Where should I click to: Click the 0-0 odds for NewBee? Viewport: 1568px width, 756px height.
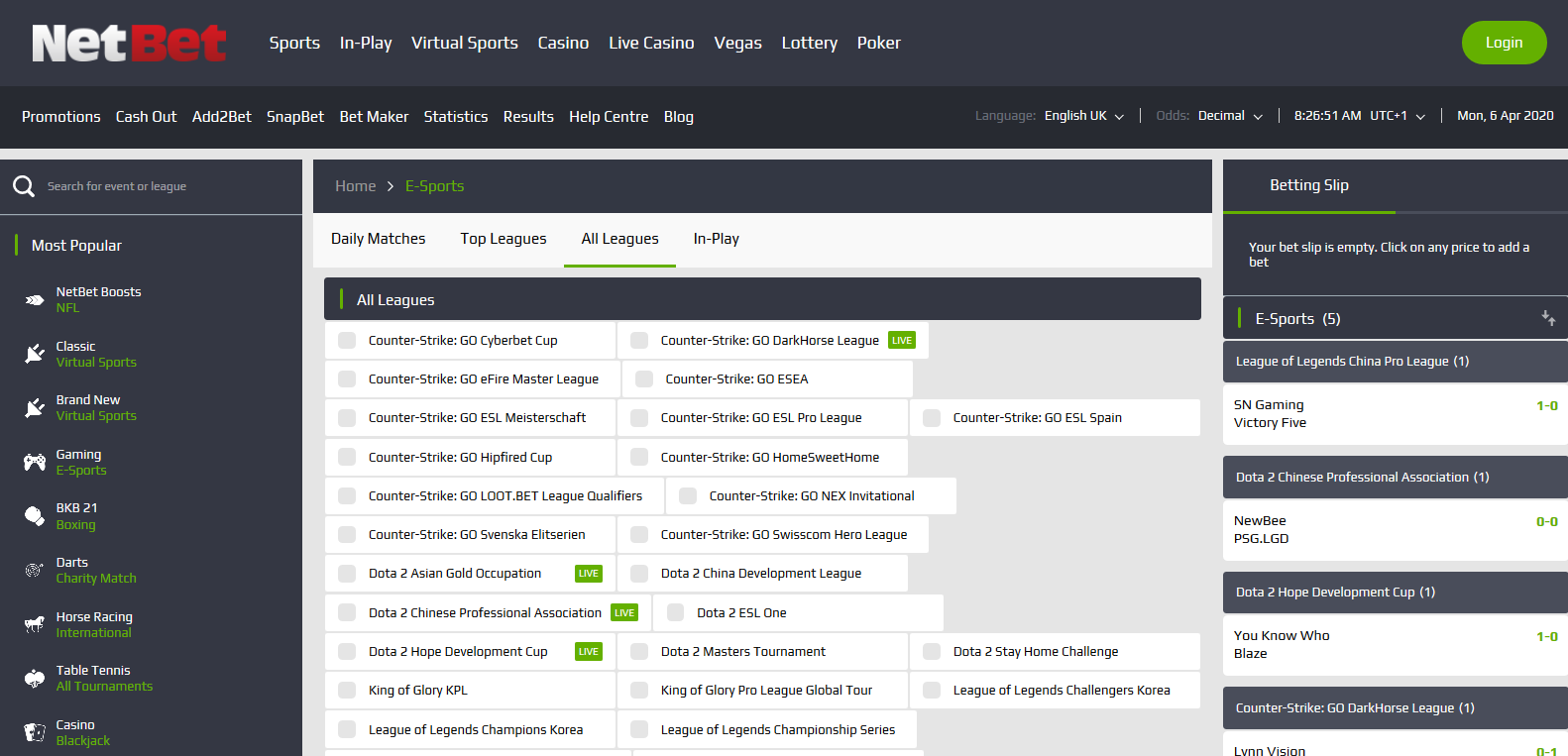[1546, 521]
